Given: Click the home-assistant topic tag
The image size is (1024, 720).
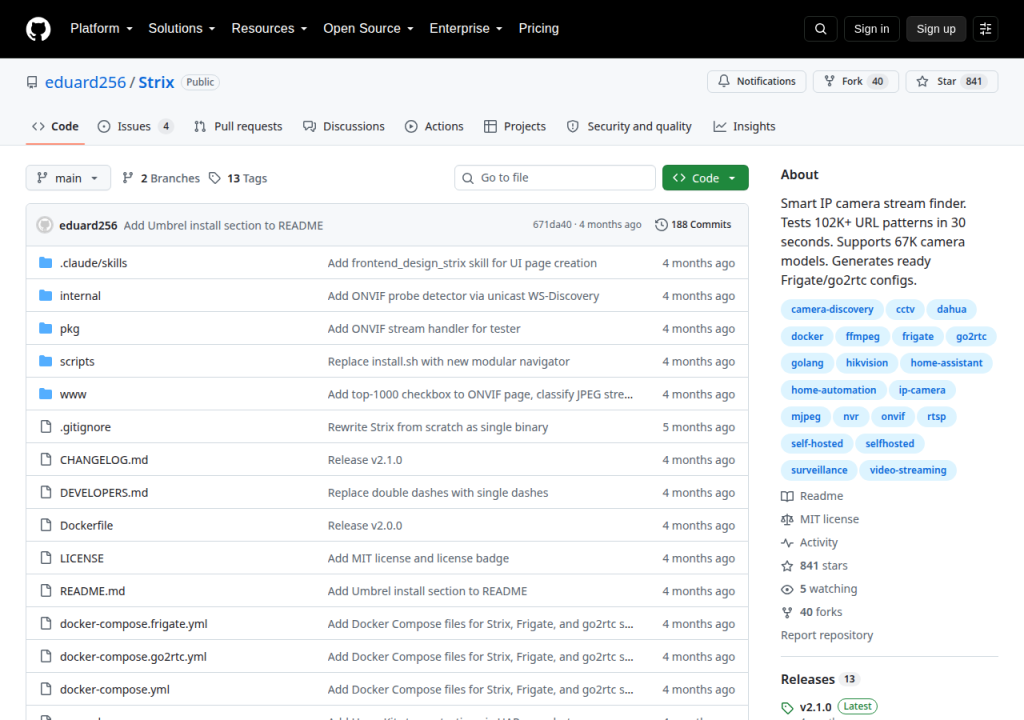Looking at the screenshot, I should (946, 363).
